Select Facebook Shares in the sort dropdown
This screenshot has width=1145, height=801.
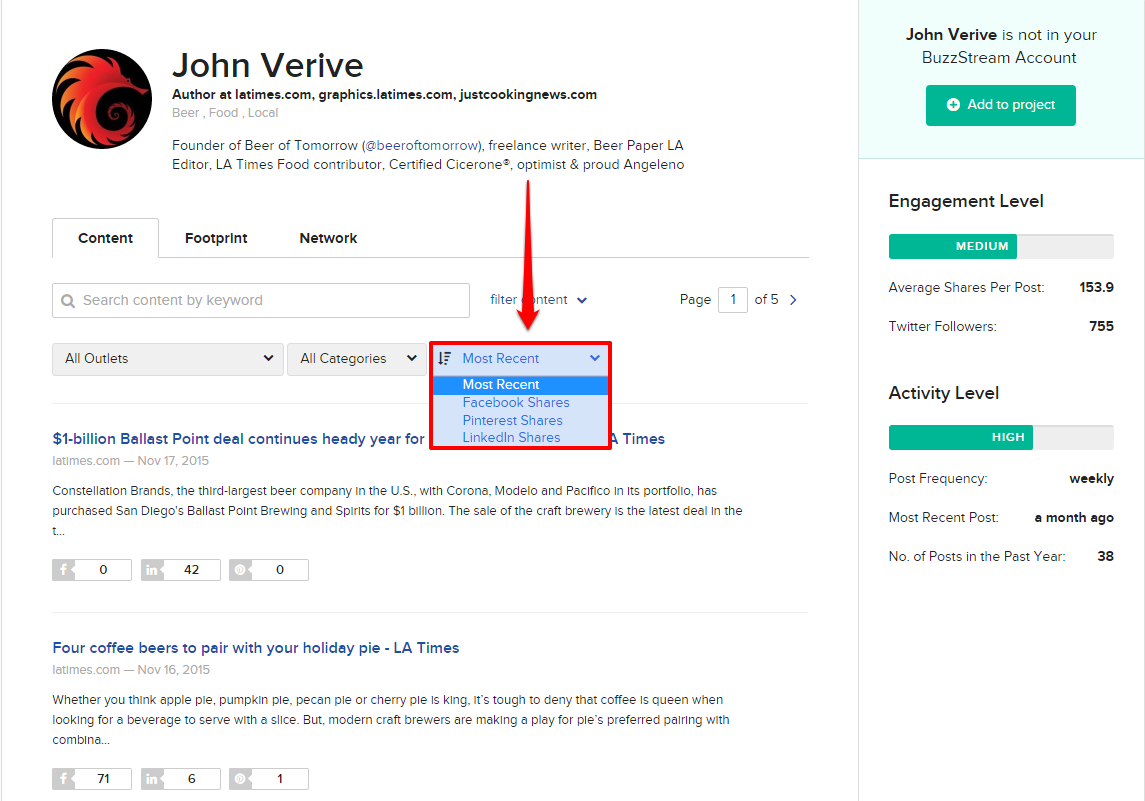516,402
